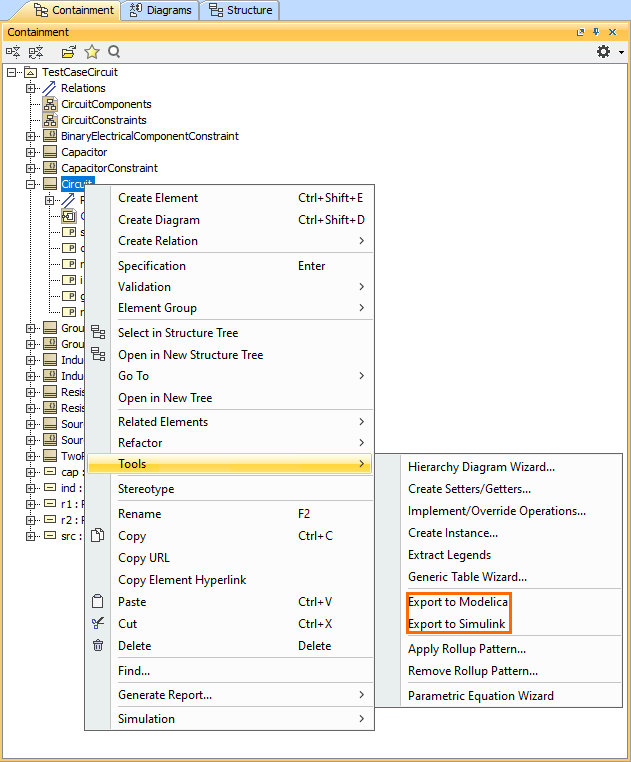Image resolution: width=631 pixels, height=762 pixels.
Task: Click the CapacitorConstraint block icon
Action: point(50,168)
